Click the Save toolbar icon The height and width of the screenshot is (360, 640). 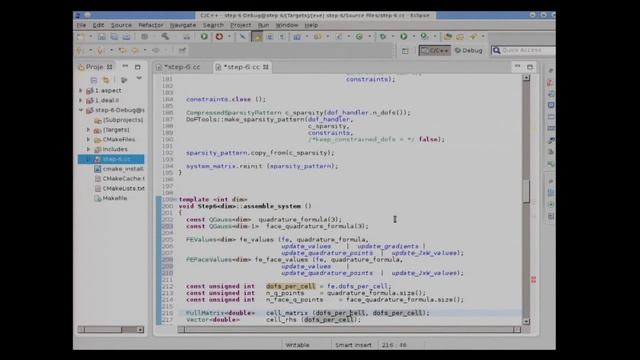[x=102, y=37]
